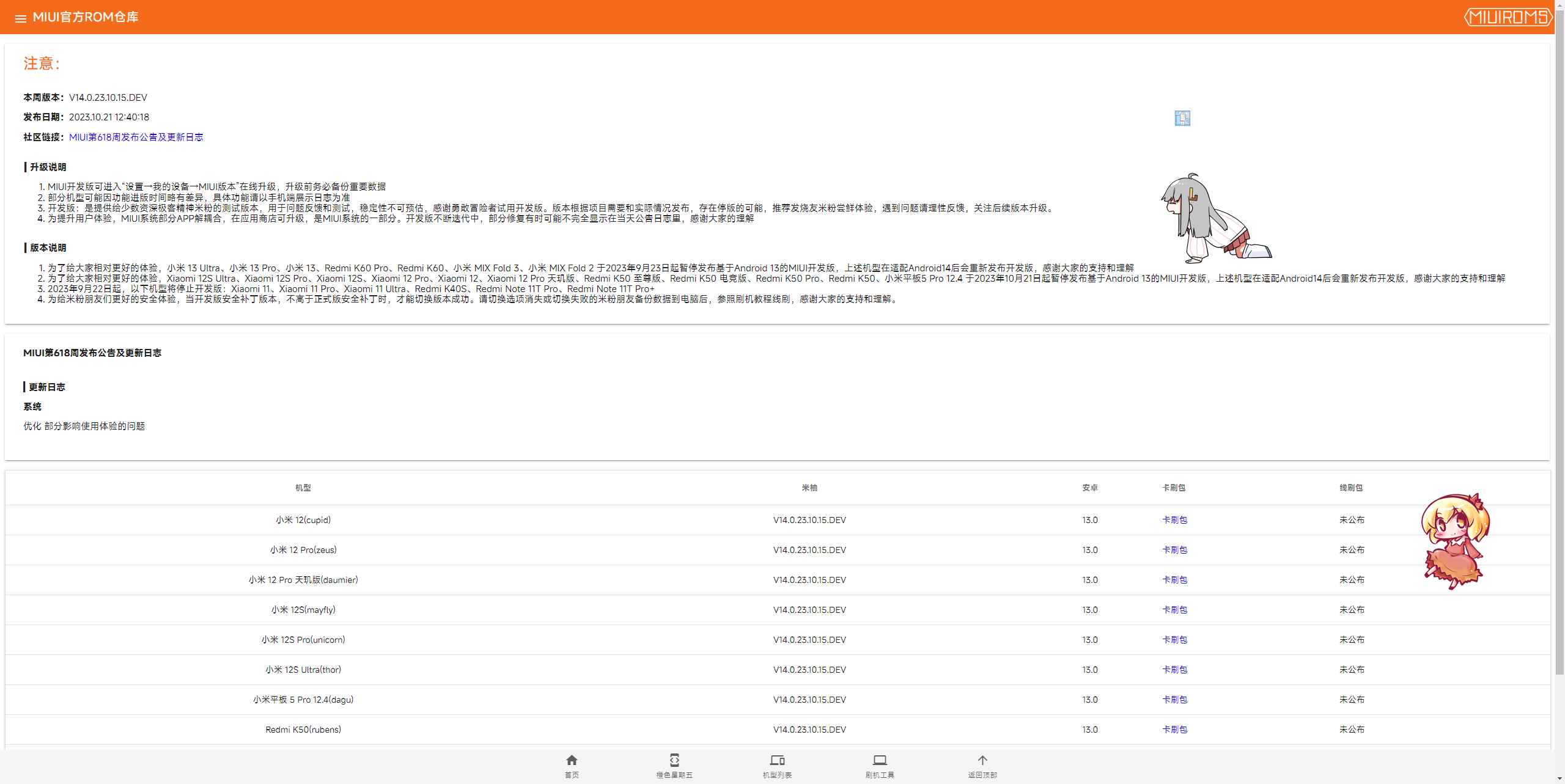
Task: Download 卡刷包 for 小米 12 Pro(zeus)
Action: coord(1174,550)
